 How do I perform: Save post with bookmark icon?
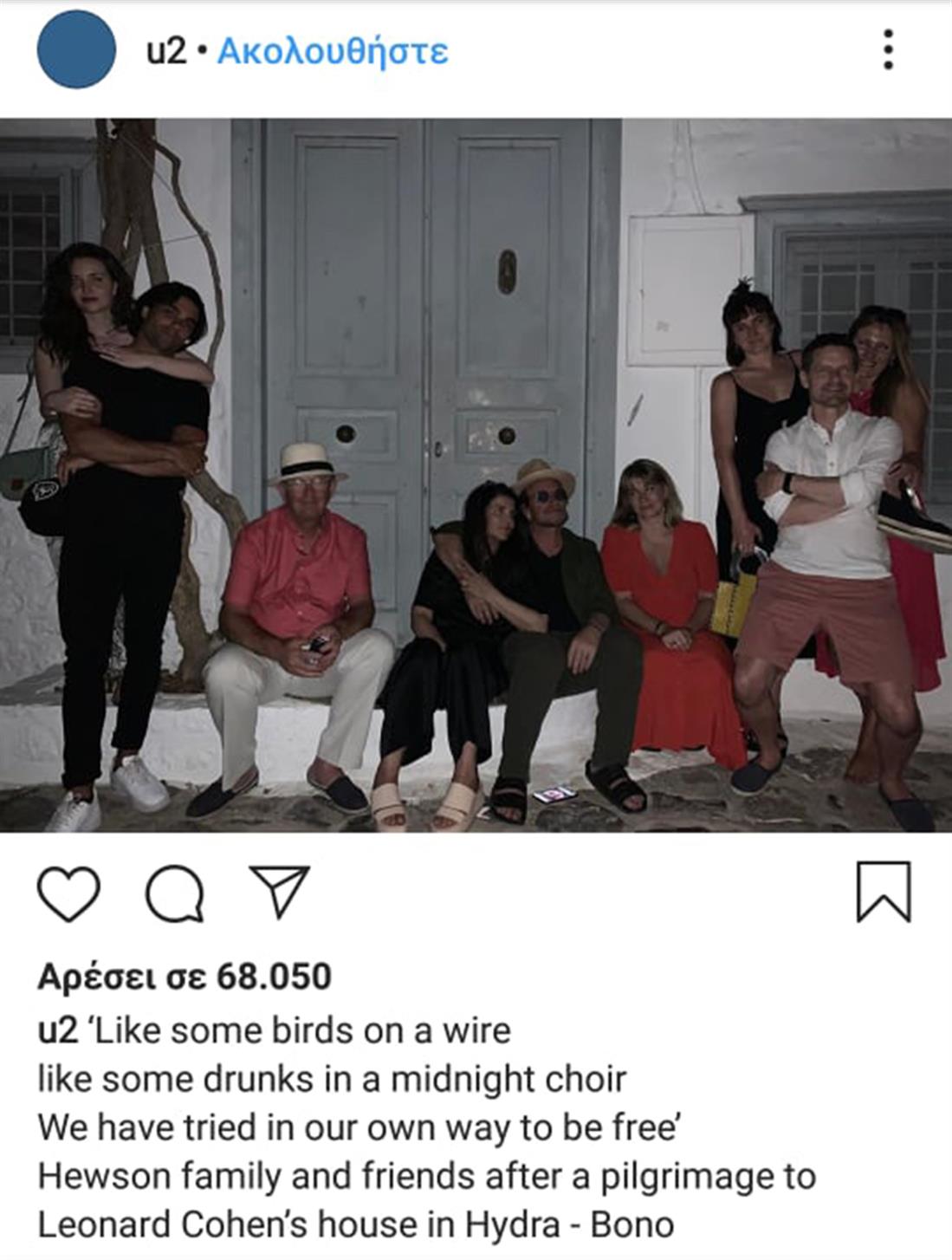(884, 892)
